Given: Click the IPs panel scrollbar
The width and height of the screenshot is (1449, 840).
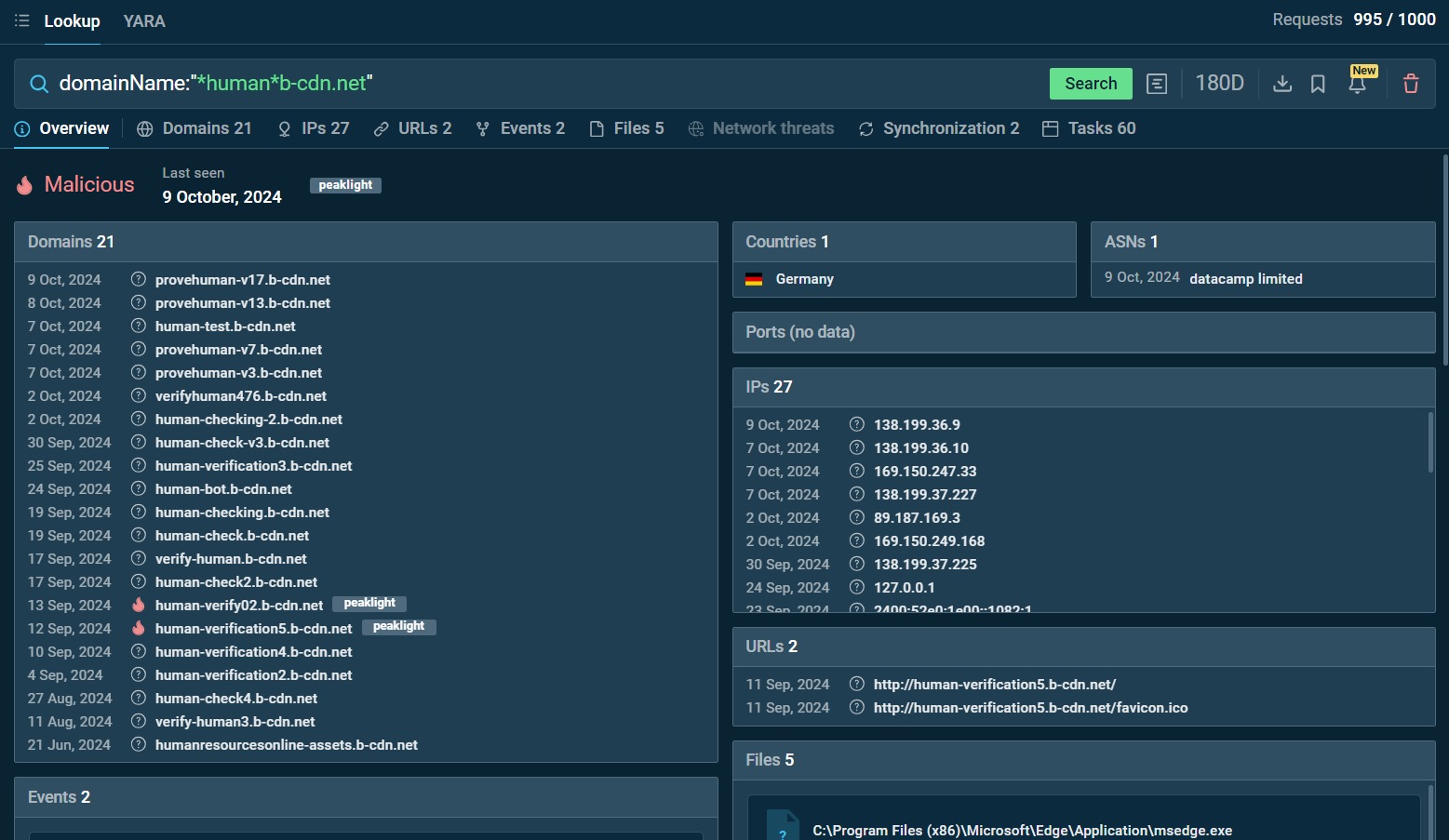Looking at the screenshot, I should 1430,443.
